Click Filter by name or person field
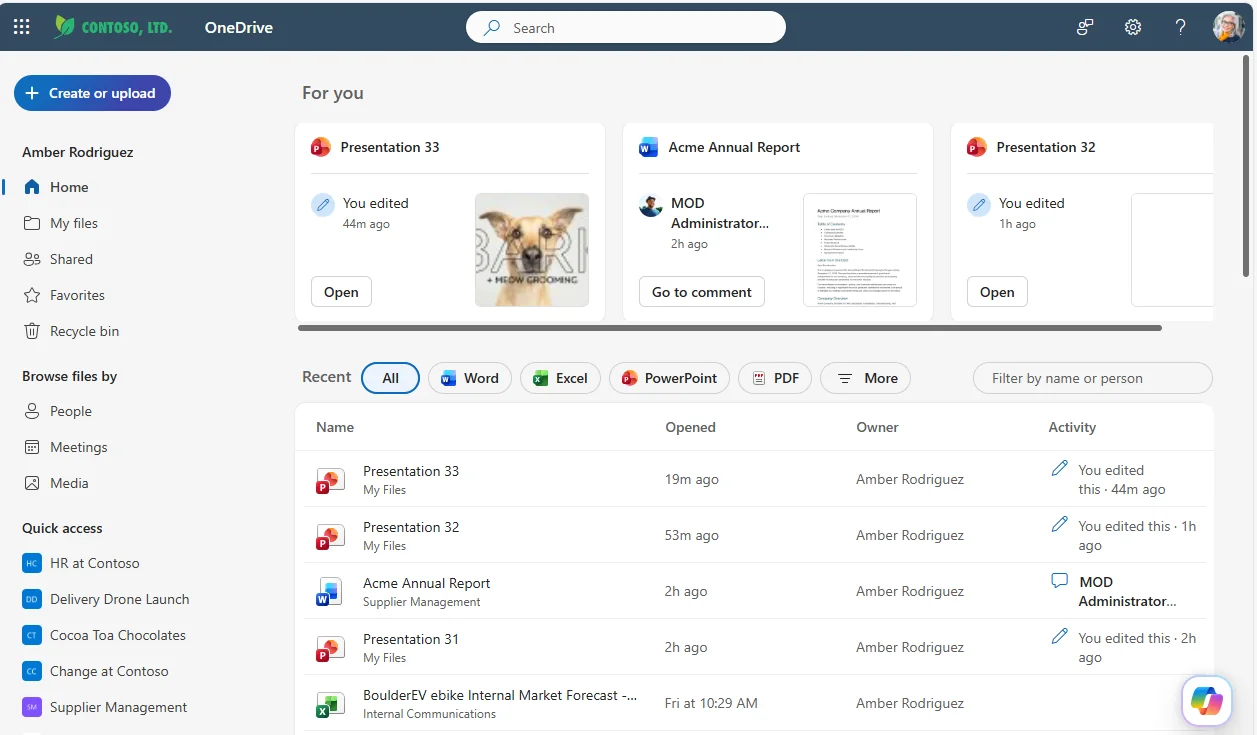The width and height of the screenshot is (1257, 735). 1092,378
